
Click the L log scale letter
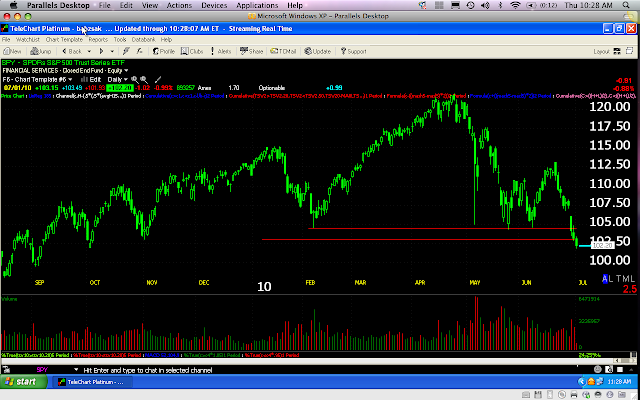pos(610,279)
